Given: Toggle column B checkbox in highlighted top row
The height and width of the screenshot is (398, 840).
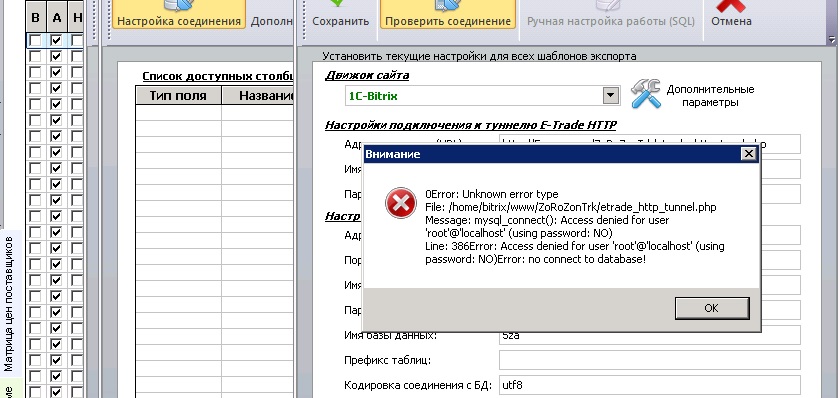Looking at the screenshot, I should pos(35,41).
